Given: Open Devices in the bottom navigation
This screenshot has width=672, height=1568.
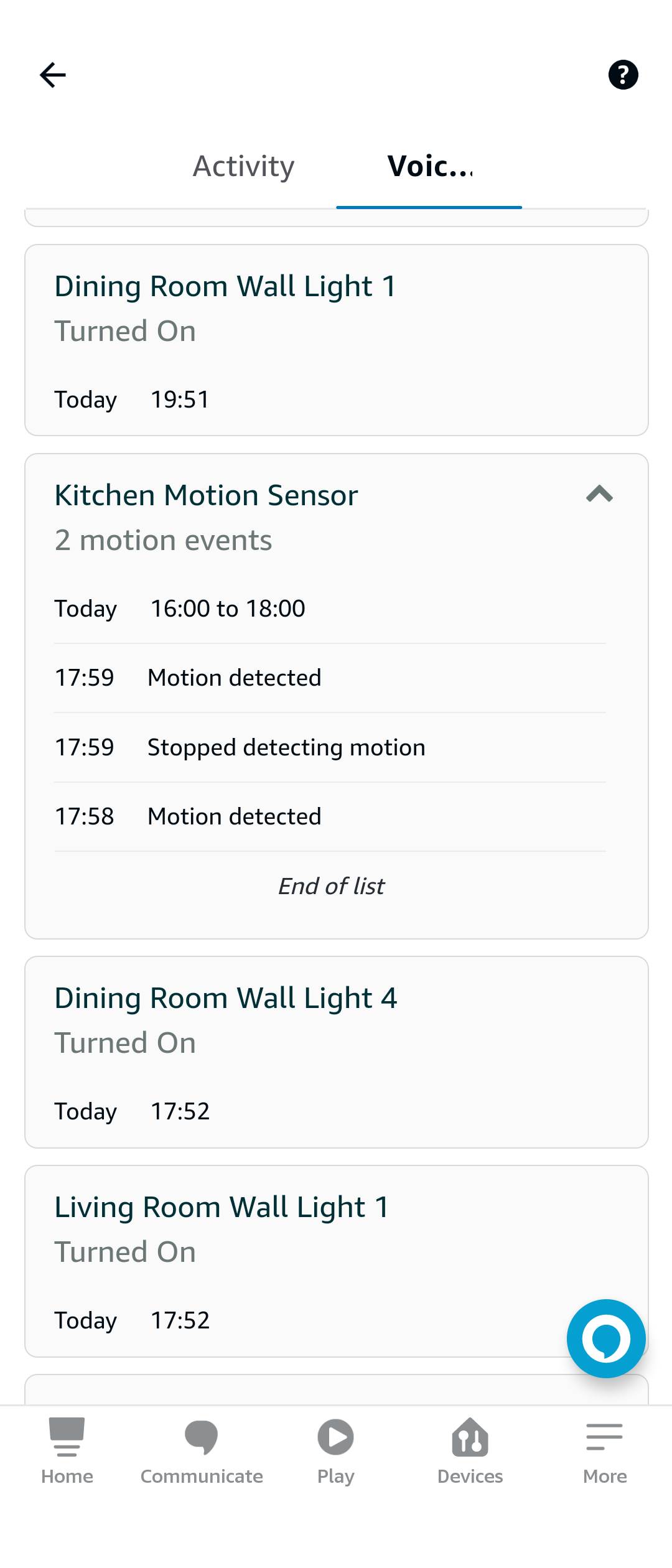Looking at the screenshot, I should click(470, 1451).
